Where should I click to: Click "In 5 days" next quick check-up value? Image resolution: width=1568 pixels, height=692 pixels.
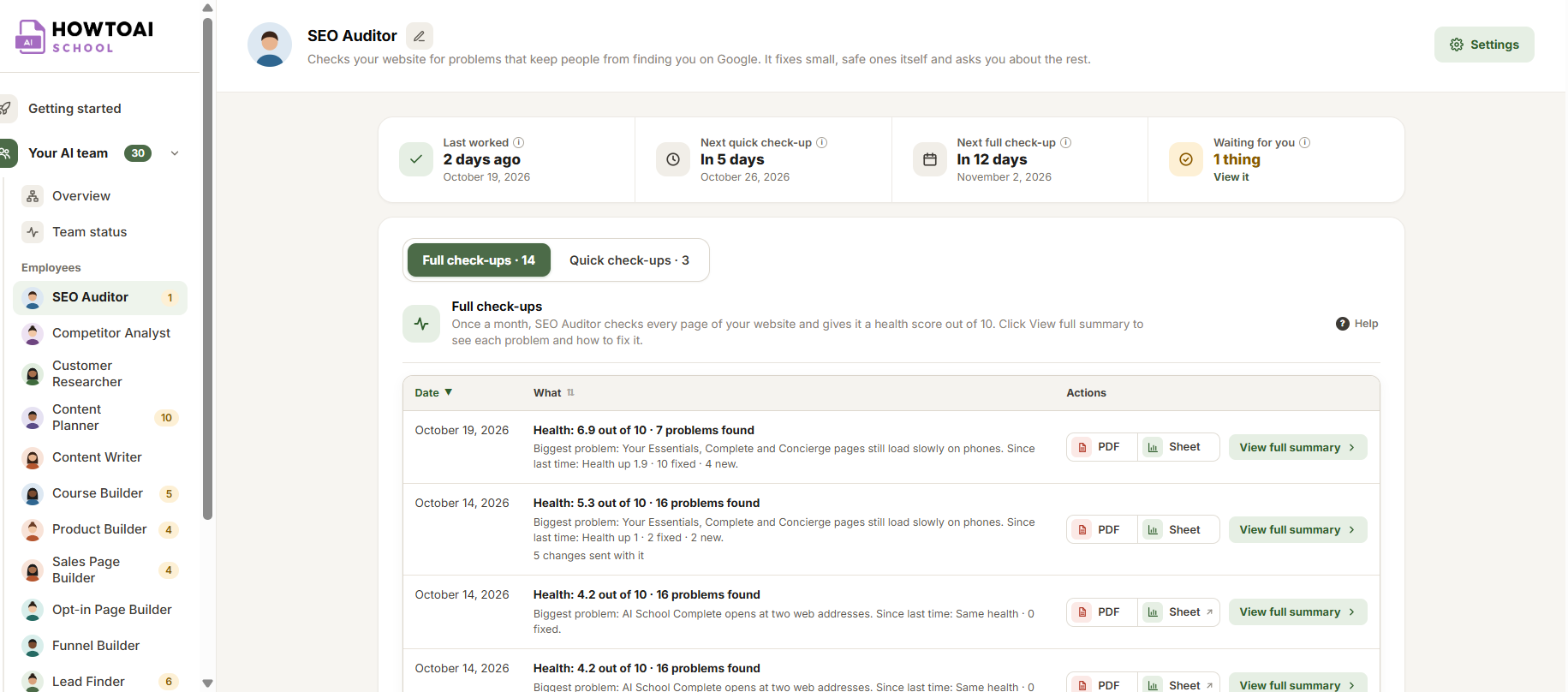click(x=732, y=159)
